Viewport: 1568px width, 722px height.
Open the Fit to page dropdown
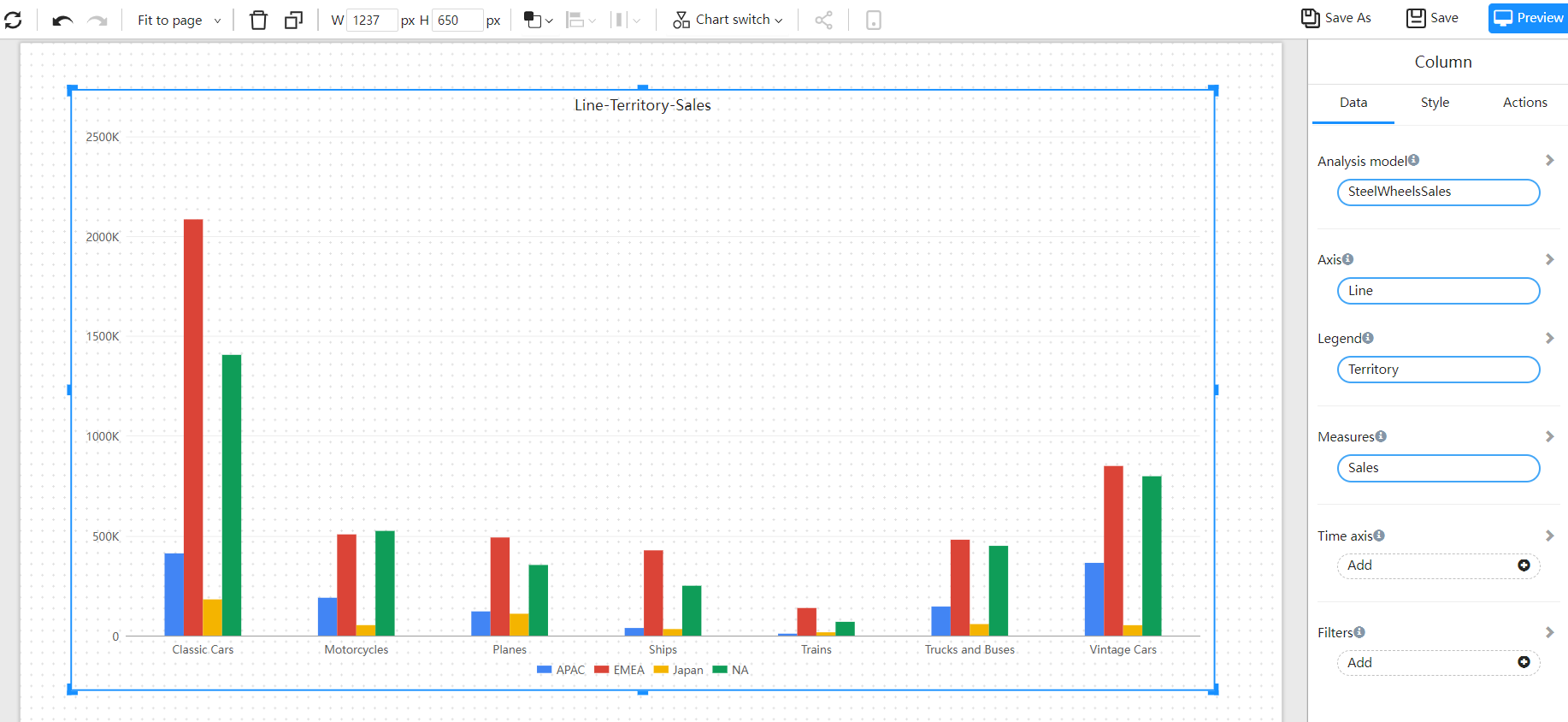click(179, 20)
